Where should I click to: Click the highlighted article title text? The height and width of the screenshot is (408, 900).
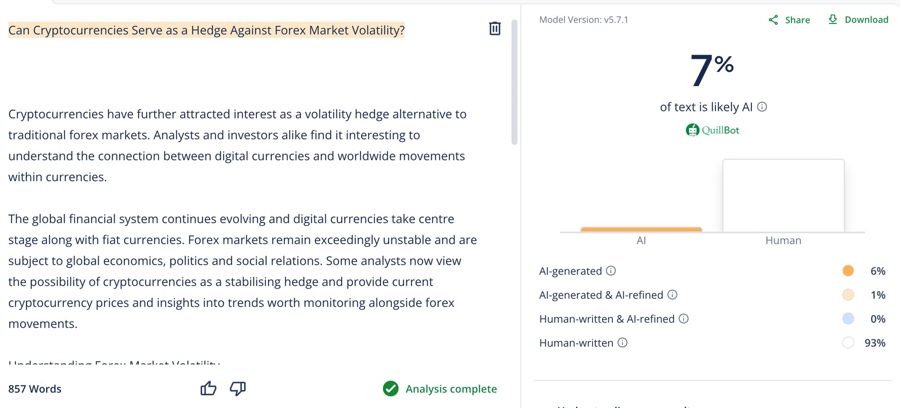[206, 30]
